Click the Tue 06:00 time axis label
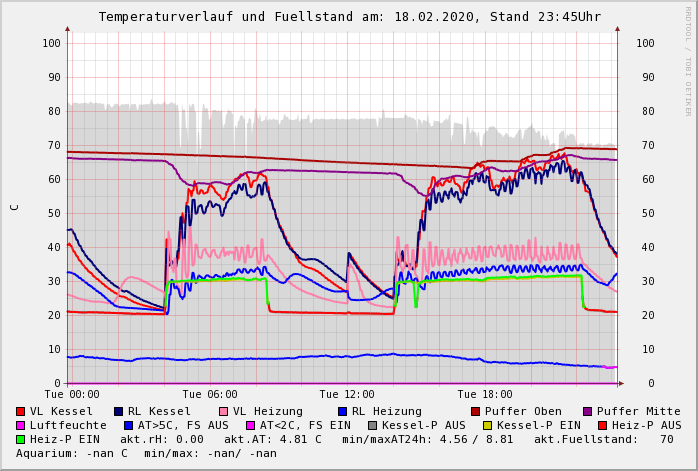This screenshot has width=698, height=471. coord(210,395)
